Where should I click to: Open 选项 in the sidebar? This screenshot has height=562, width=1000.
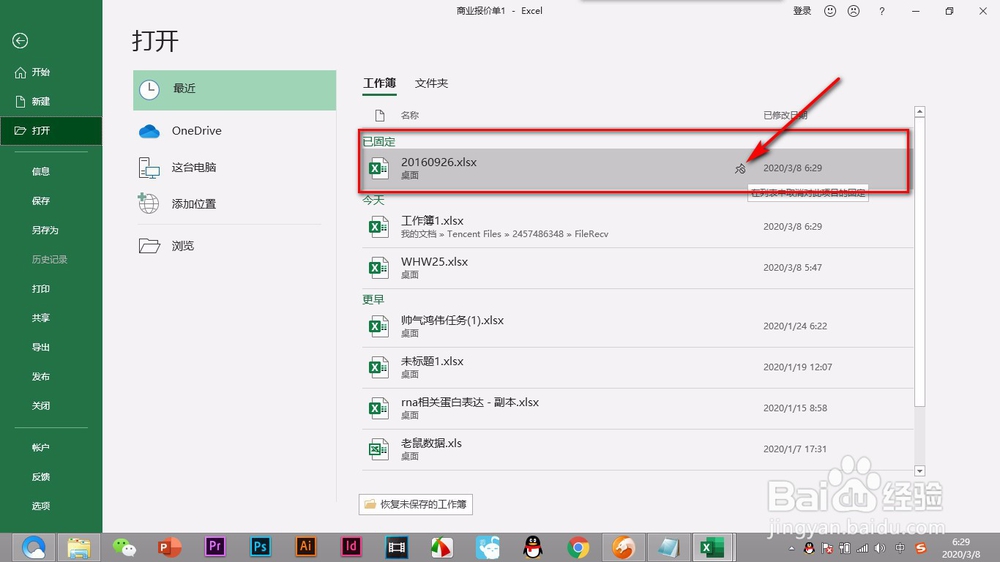tap(41, 507)
